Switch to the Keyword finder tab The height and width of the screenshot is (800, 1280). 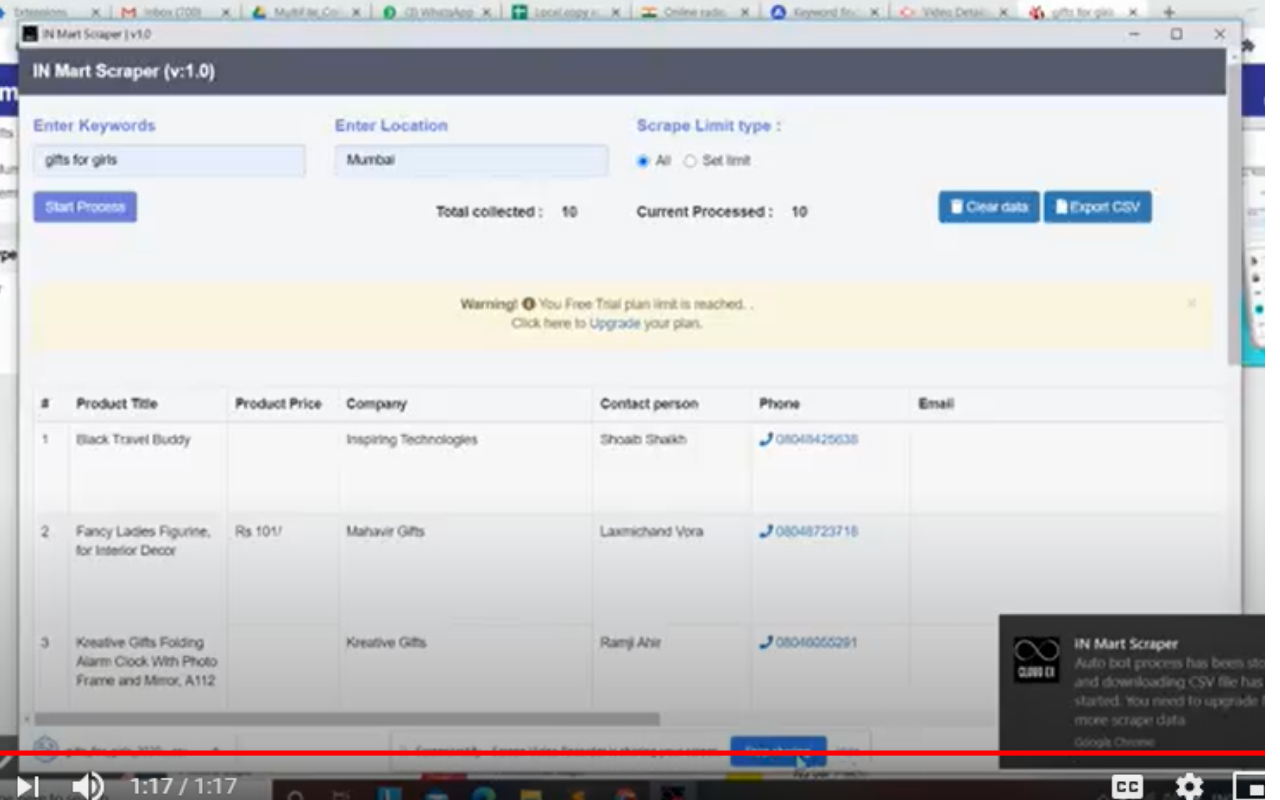pos(825,13)
